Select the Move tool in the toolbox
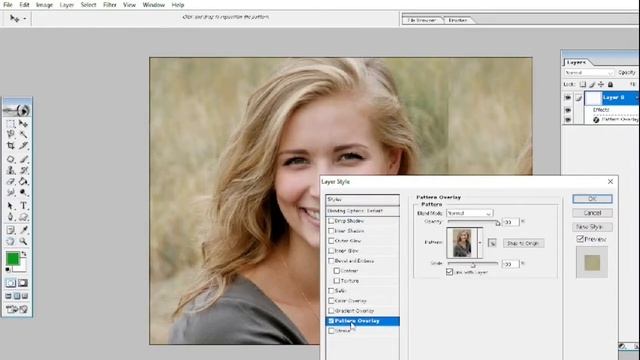640x360 pixels. (x=23, y=123)
